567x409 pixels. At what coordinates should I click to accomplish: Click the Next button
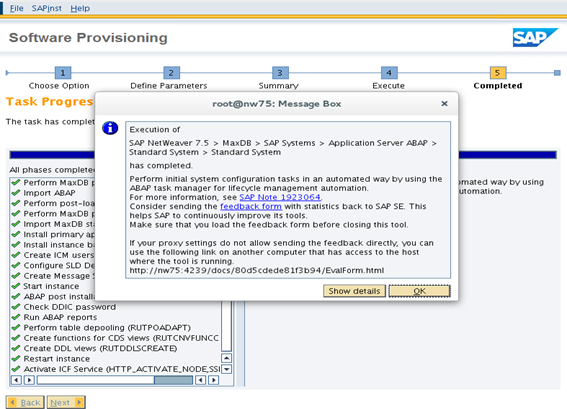66,402
